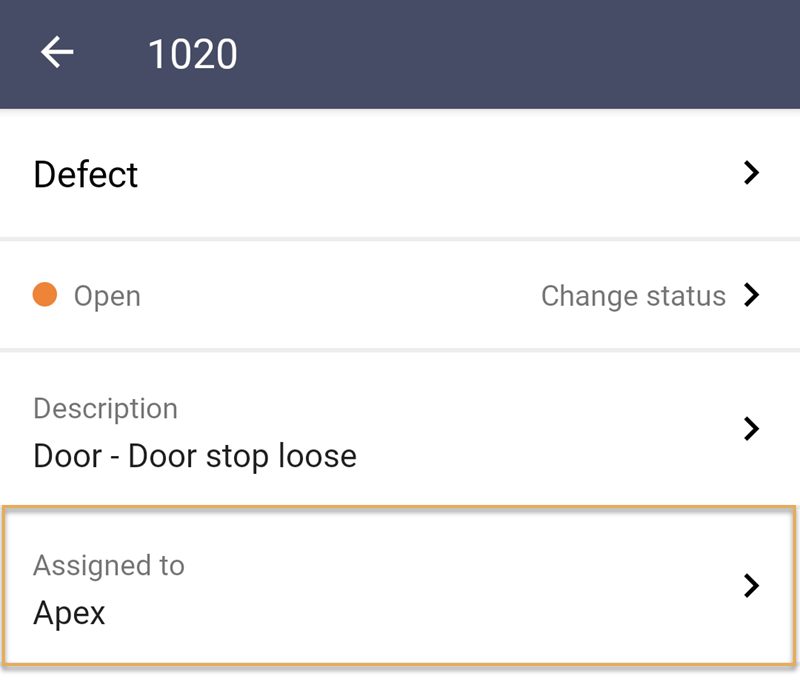Open assignee list via Assigned to chevron
Screen dimensions: 800x693
coord(751,585)
